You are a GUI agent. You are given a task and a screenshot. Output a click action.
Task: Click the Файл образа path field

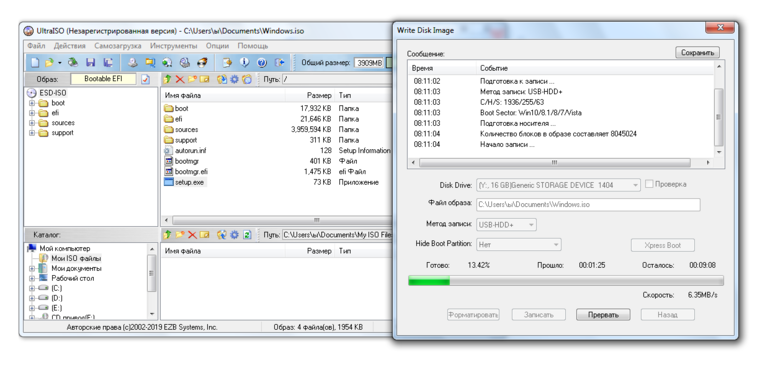coord(588,205)
